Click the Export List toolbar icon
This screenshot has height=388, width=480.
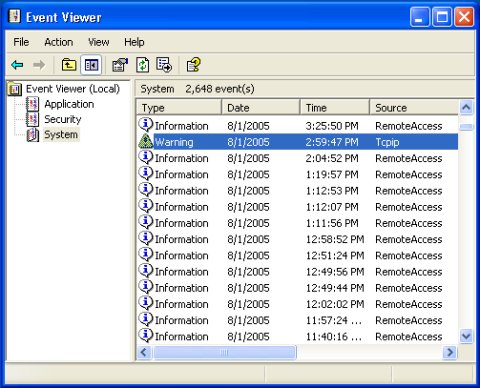pyautogui.click(x=164, y=65)
